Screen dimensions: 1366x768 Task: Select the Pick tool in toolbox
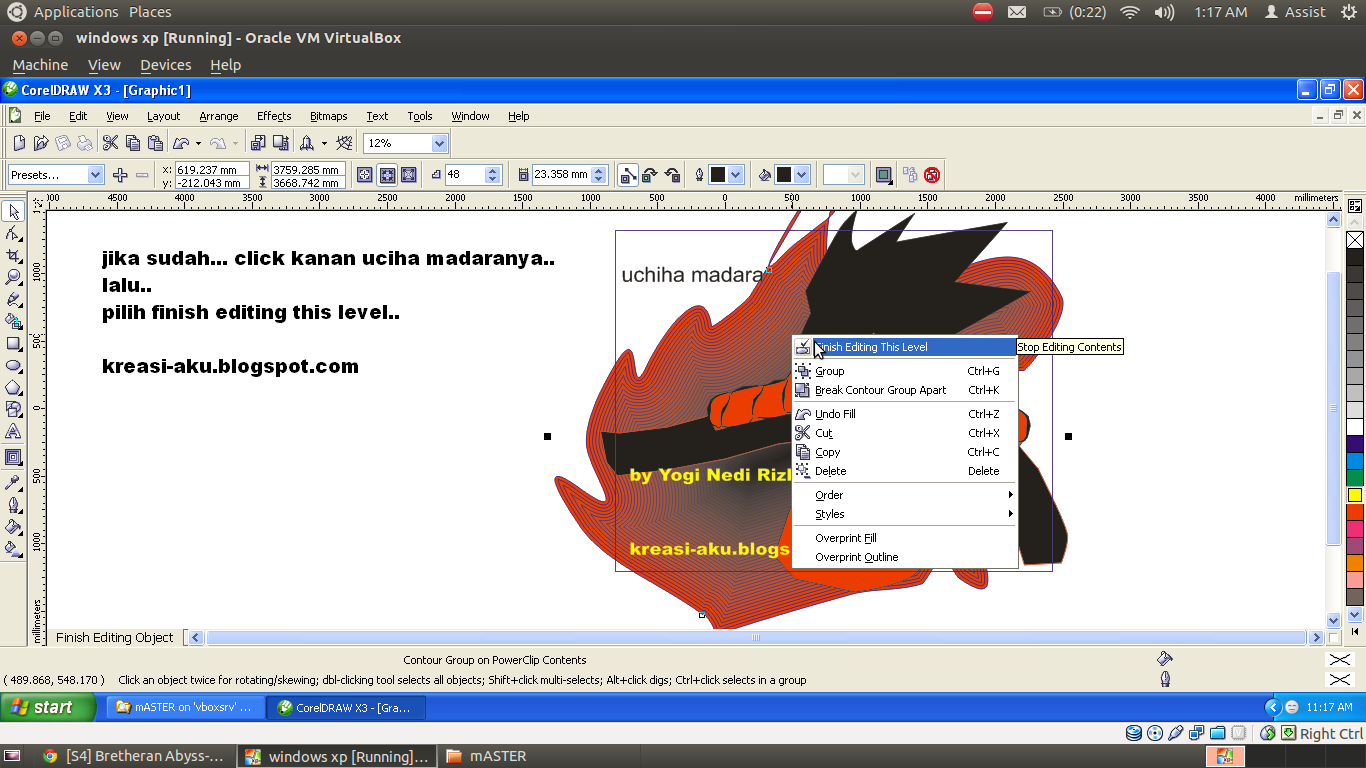click(x=14, y=211)
